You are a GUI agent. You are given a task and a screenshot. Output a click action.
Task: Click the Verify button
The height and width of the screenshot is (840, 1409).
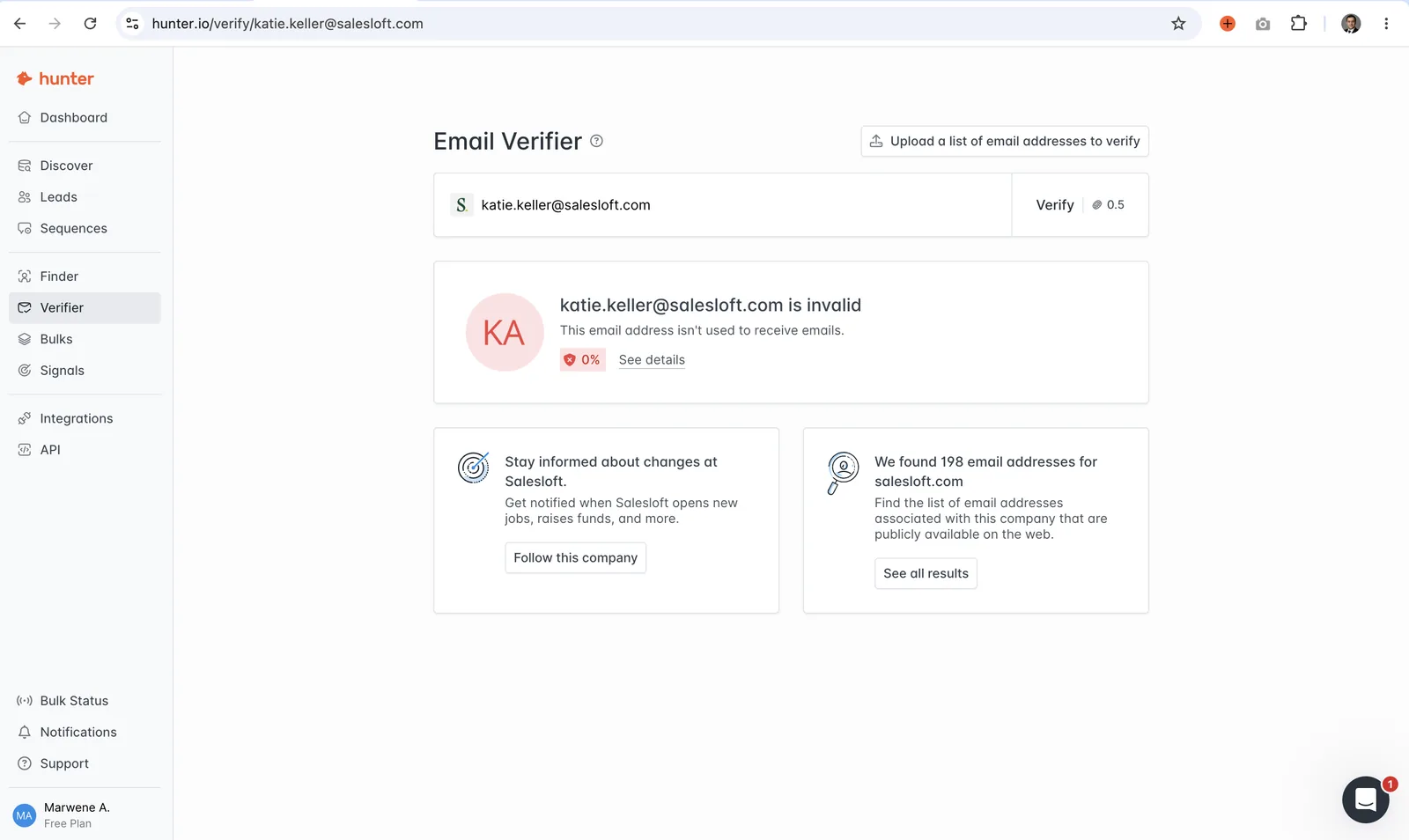click(1055, 205)
